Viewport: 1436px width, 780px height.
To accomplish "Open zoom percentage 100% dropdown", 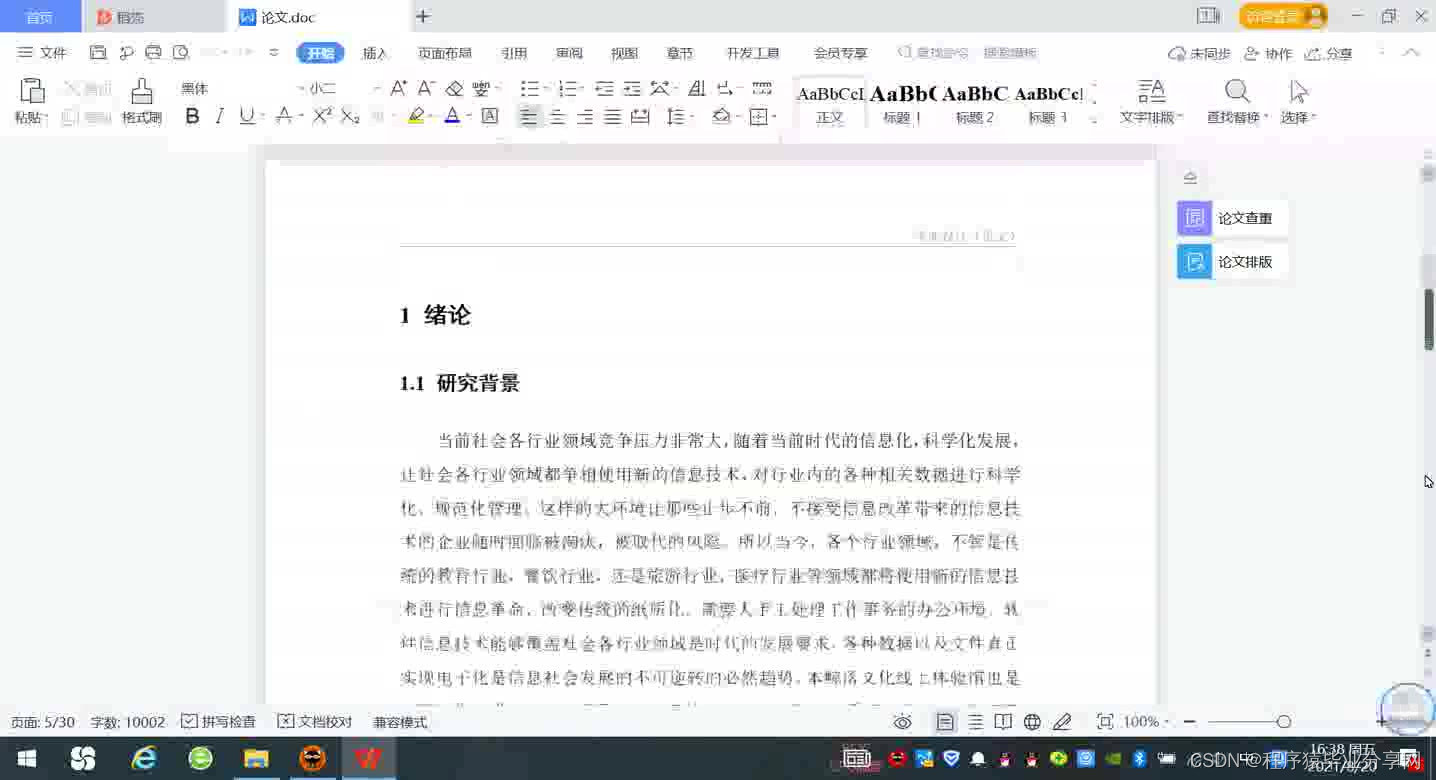I will tap(1146, 722).
